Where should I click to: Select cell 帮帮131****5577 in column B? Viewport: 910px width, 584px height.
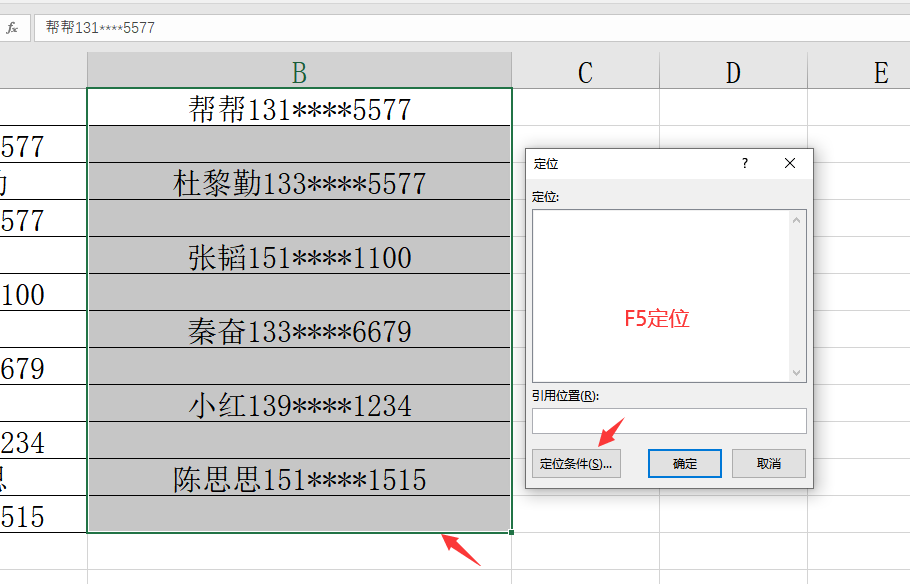click(299, 107)
